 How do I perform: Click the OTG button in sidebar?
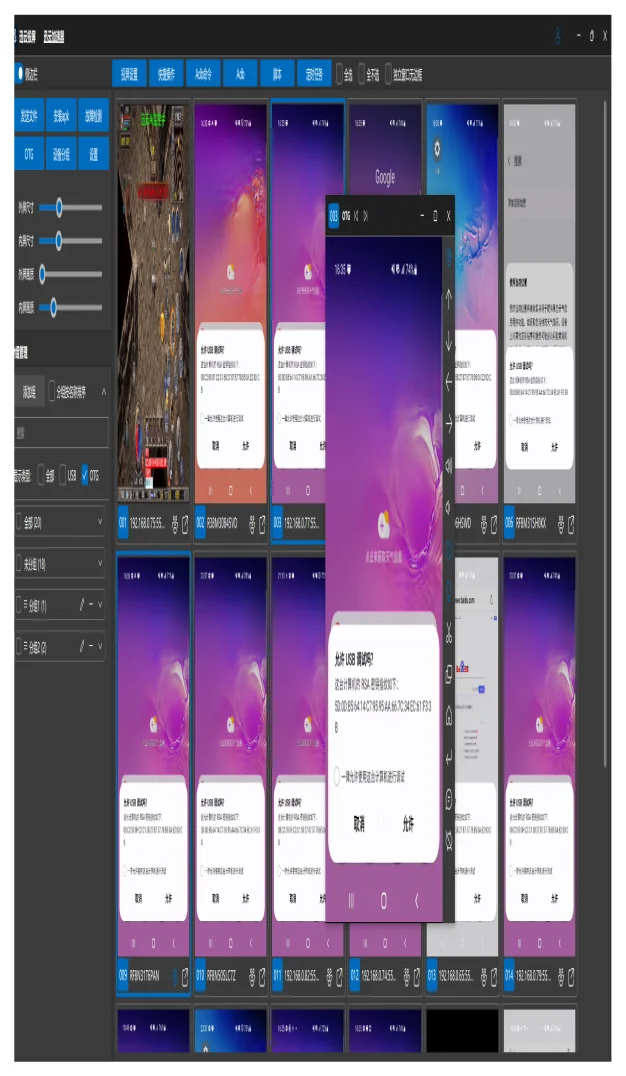pos(29,154)
